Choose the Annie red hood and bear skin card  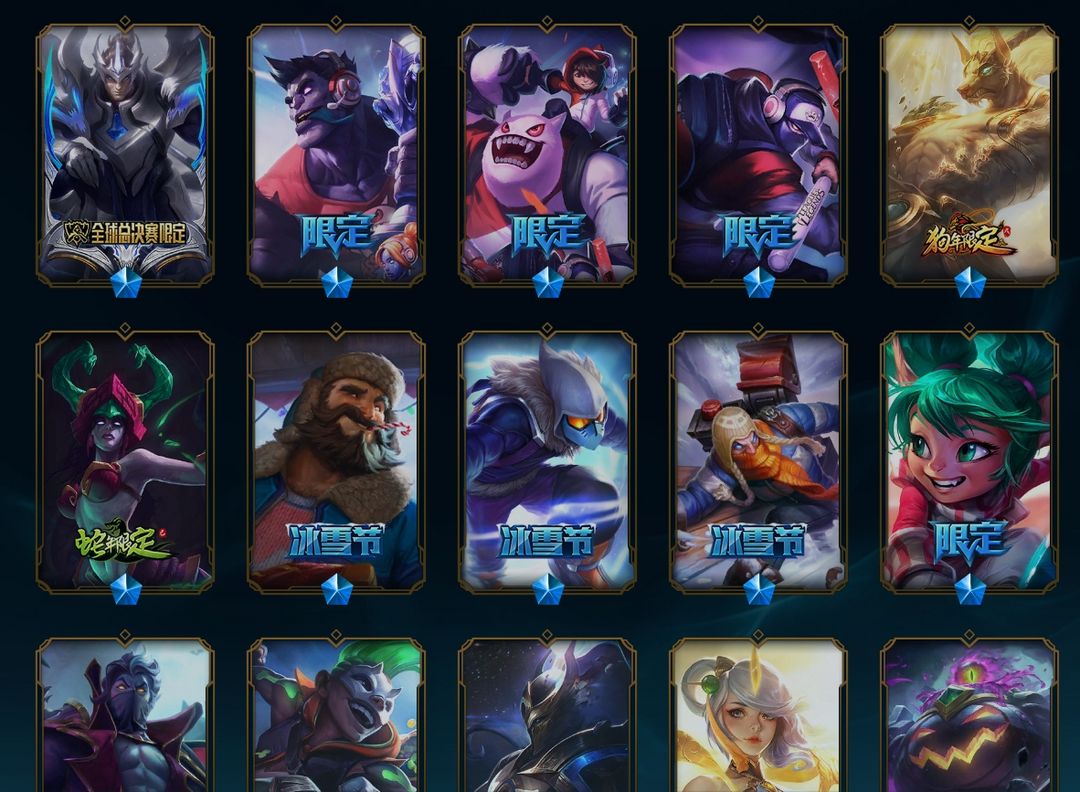pos(547,156)
